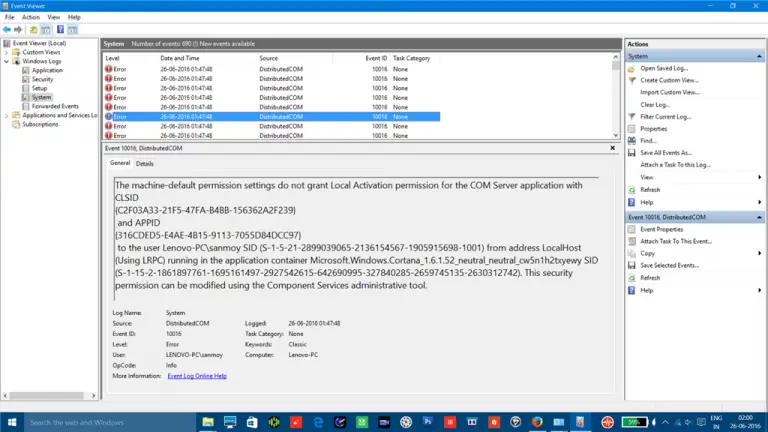
Task: Open the Application log
Action: coord(47,71)
